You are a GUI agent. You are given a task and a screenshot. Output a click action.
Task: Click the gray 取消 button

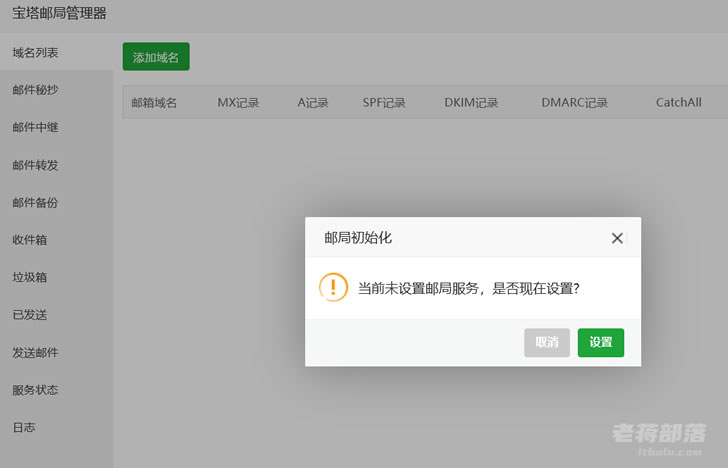coord(547,343)
